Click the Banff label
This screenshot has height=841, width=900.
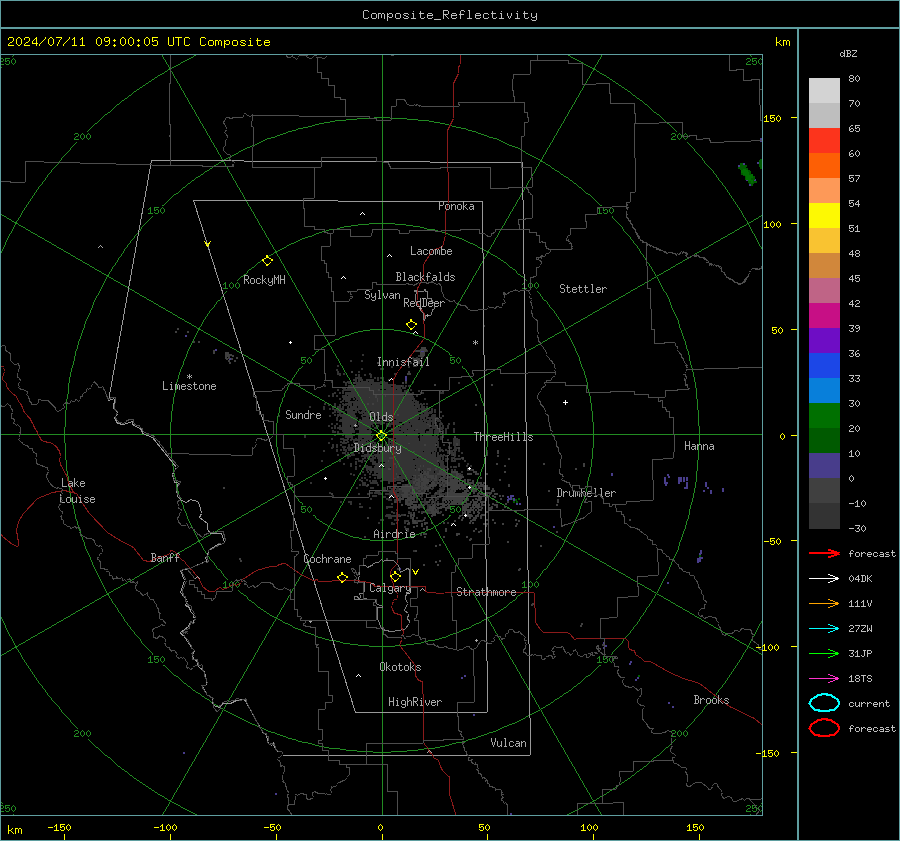tap(165, 557)
